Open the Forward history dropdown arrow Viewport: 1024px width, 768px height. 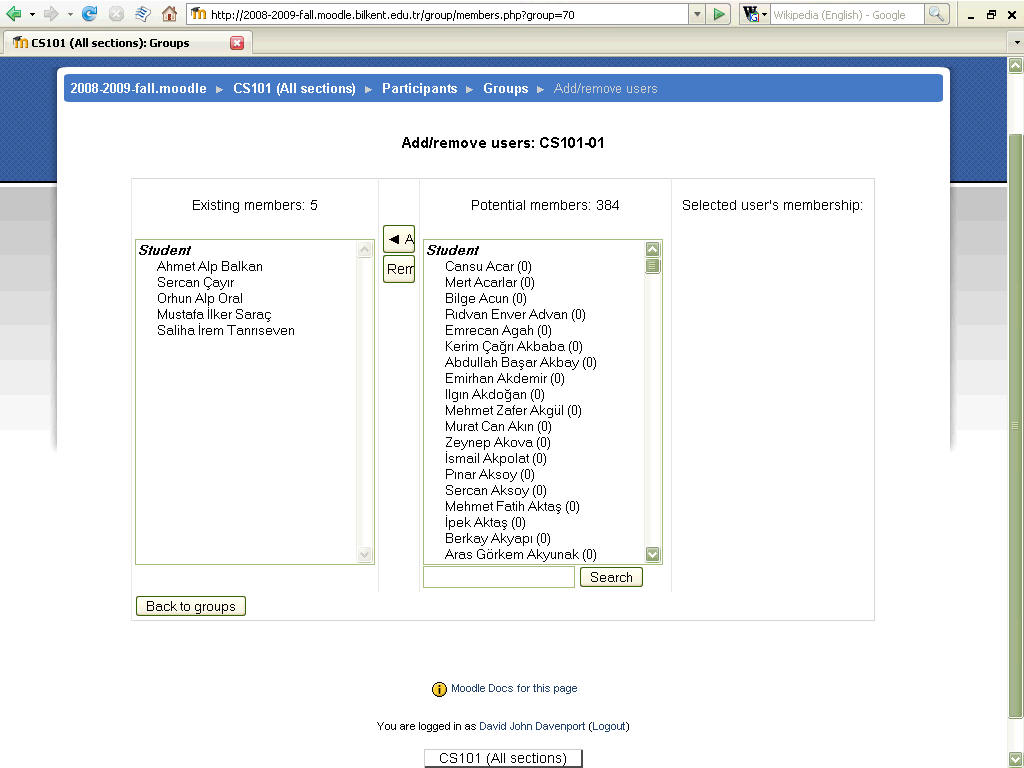coord(70,14)
